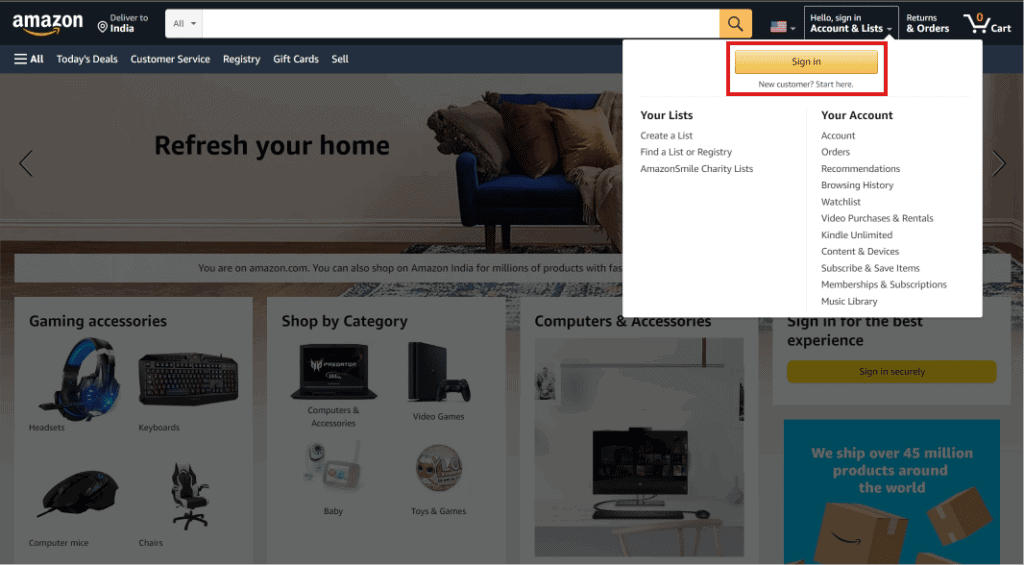Open Browsing History under Your Account
This screenshot has height=565, width=1024.
pyautogui.click(x=857, y=185)
